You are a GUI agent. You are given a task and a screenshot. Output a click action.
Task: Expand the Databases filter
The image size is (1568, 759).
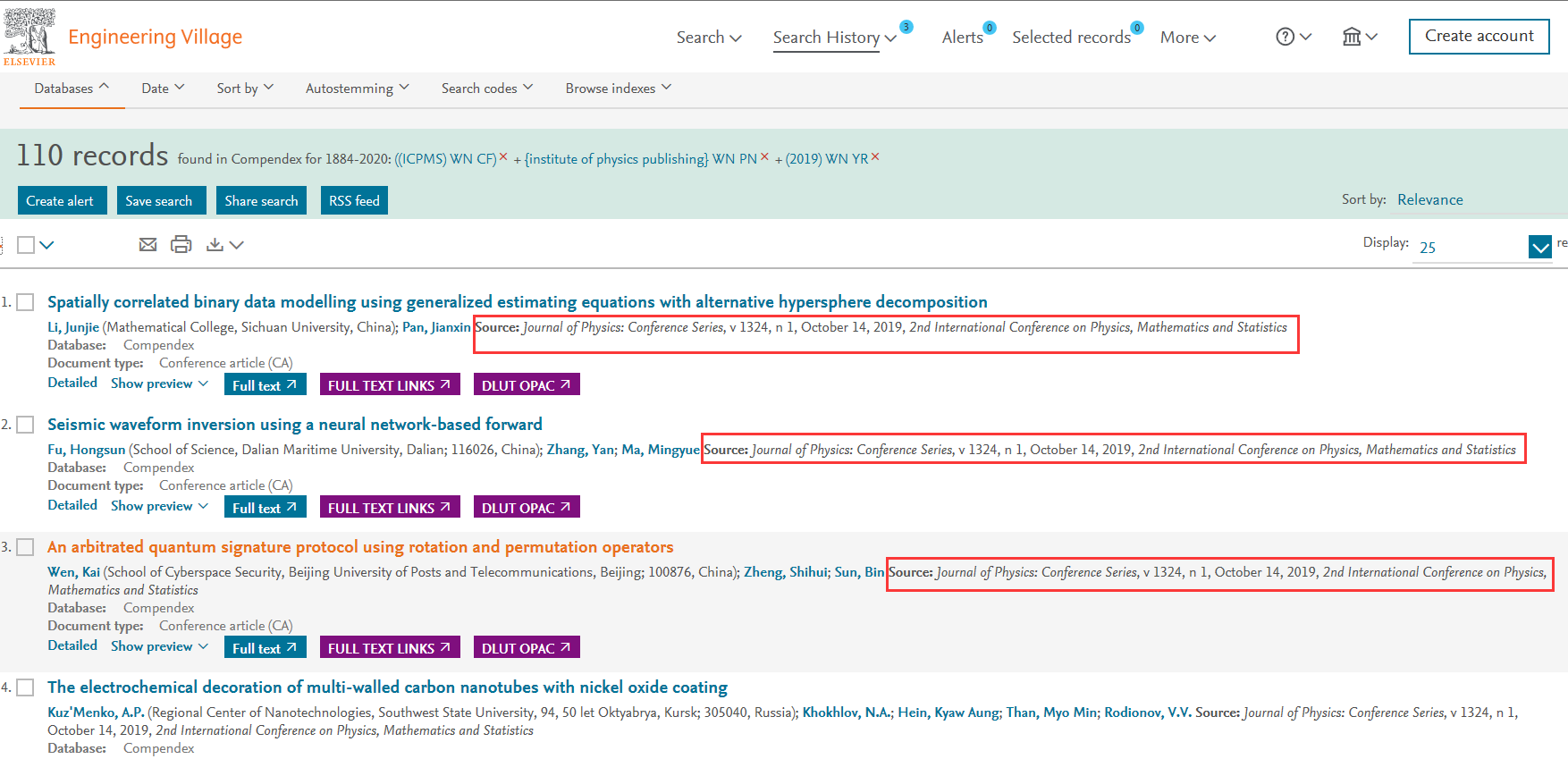point(72,88)
